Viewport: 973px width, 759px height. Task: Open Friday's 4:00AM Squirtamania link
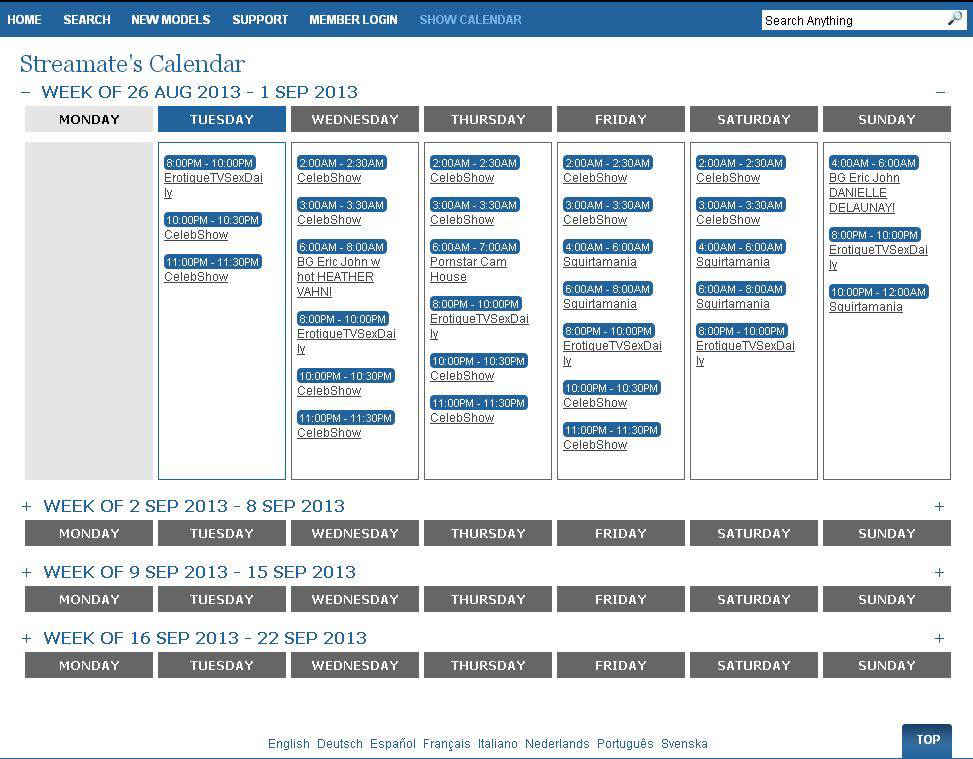[x=599, y=262]
